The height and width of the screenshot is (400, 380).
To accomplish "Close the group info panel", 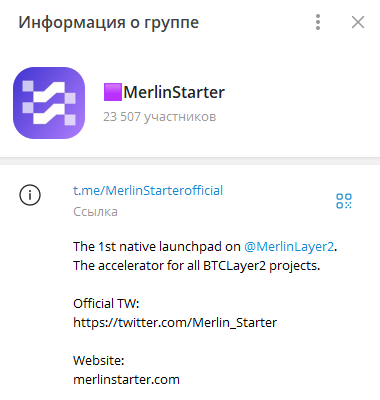I will (358, 22).
